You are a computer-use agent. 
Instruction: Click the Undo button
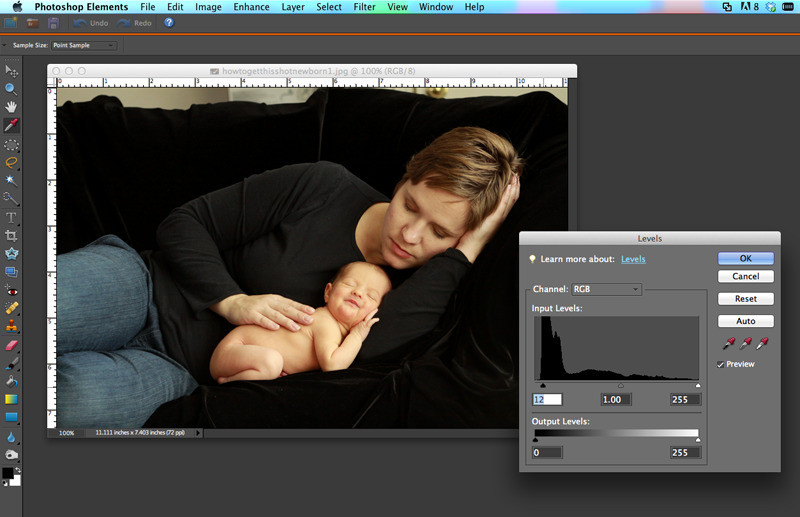click(91, 23)
